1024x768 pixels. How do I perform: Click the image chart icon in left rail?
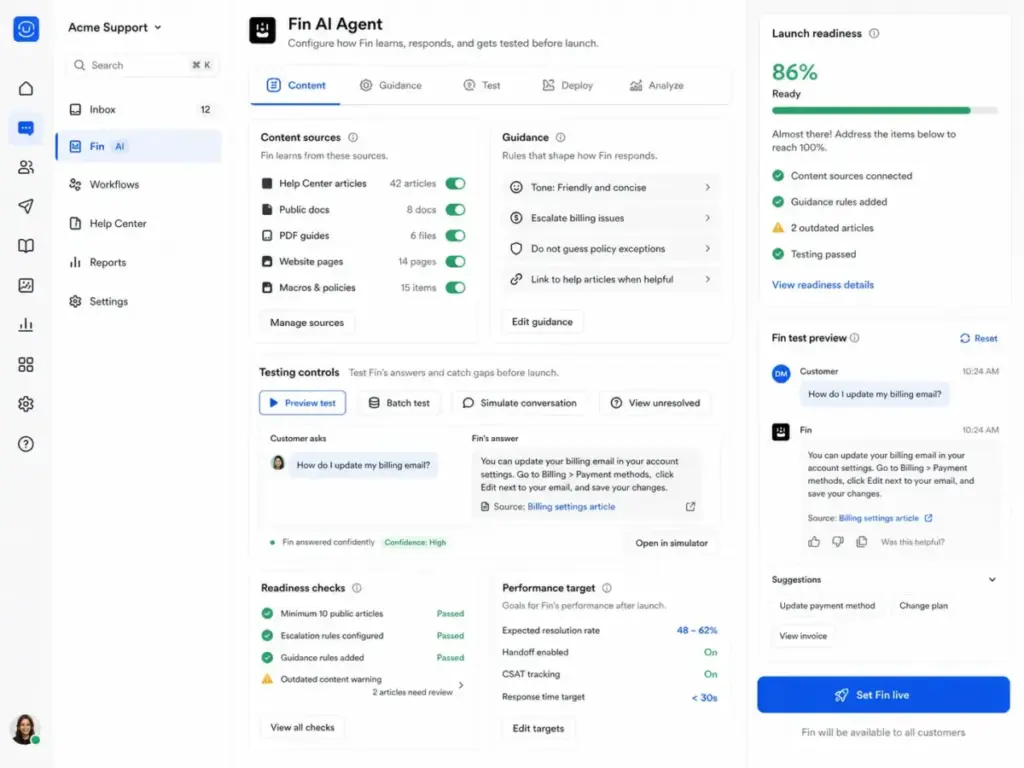[25, 285]
